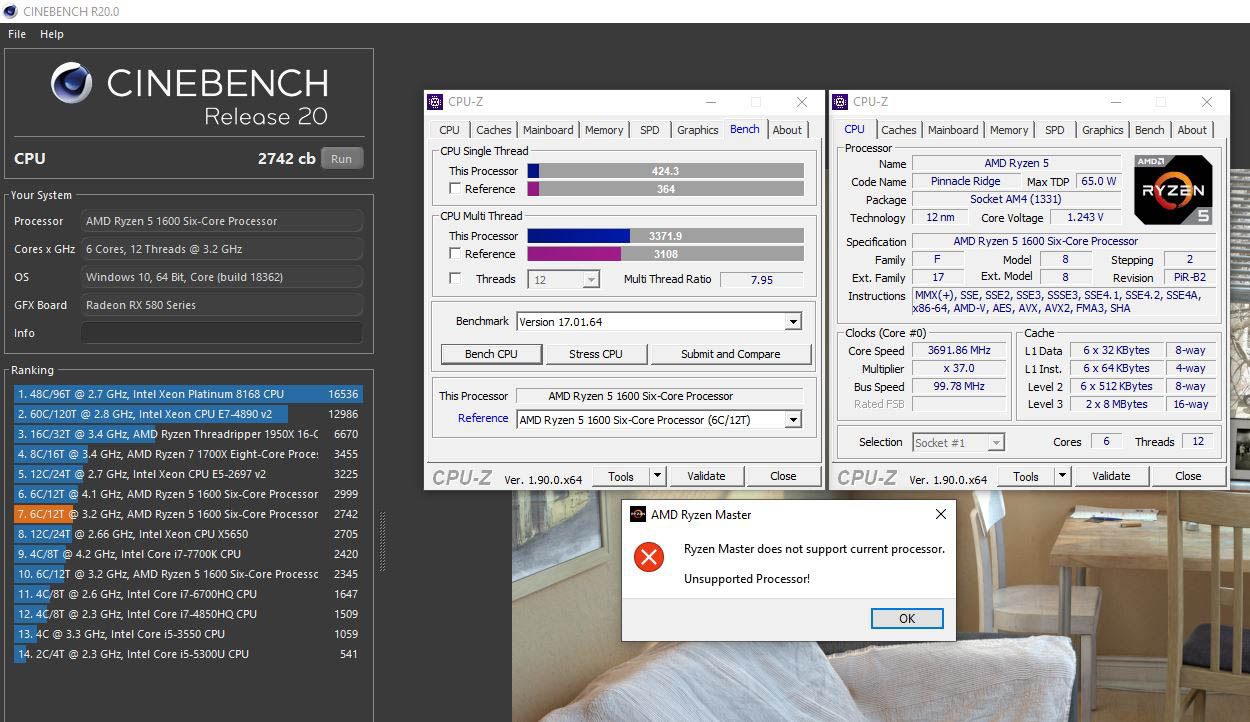Viewport: 1250px width, 722px height.
Task: Open the File menu in Cinebench
Action: 17,34
